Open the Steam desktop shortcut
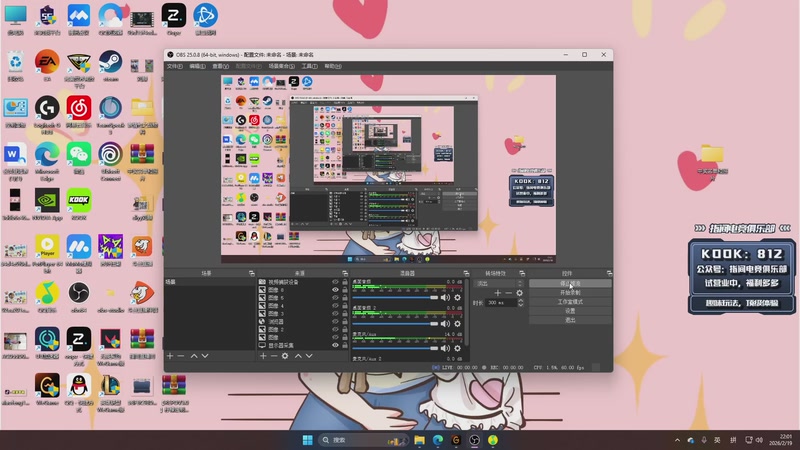The height and width of the screenshot is (450, 800). 110,66
